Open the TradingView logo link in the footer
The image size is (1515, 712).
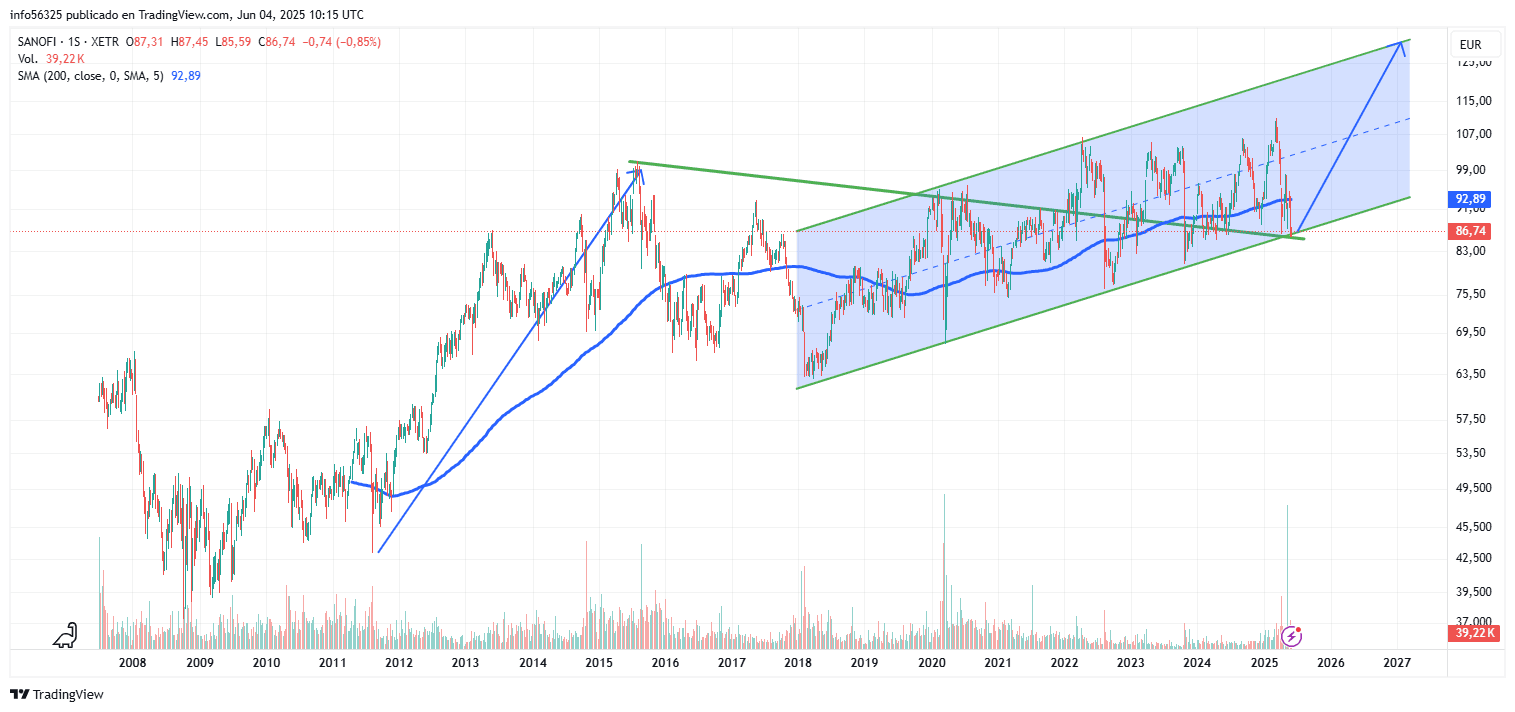point(57,694)
